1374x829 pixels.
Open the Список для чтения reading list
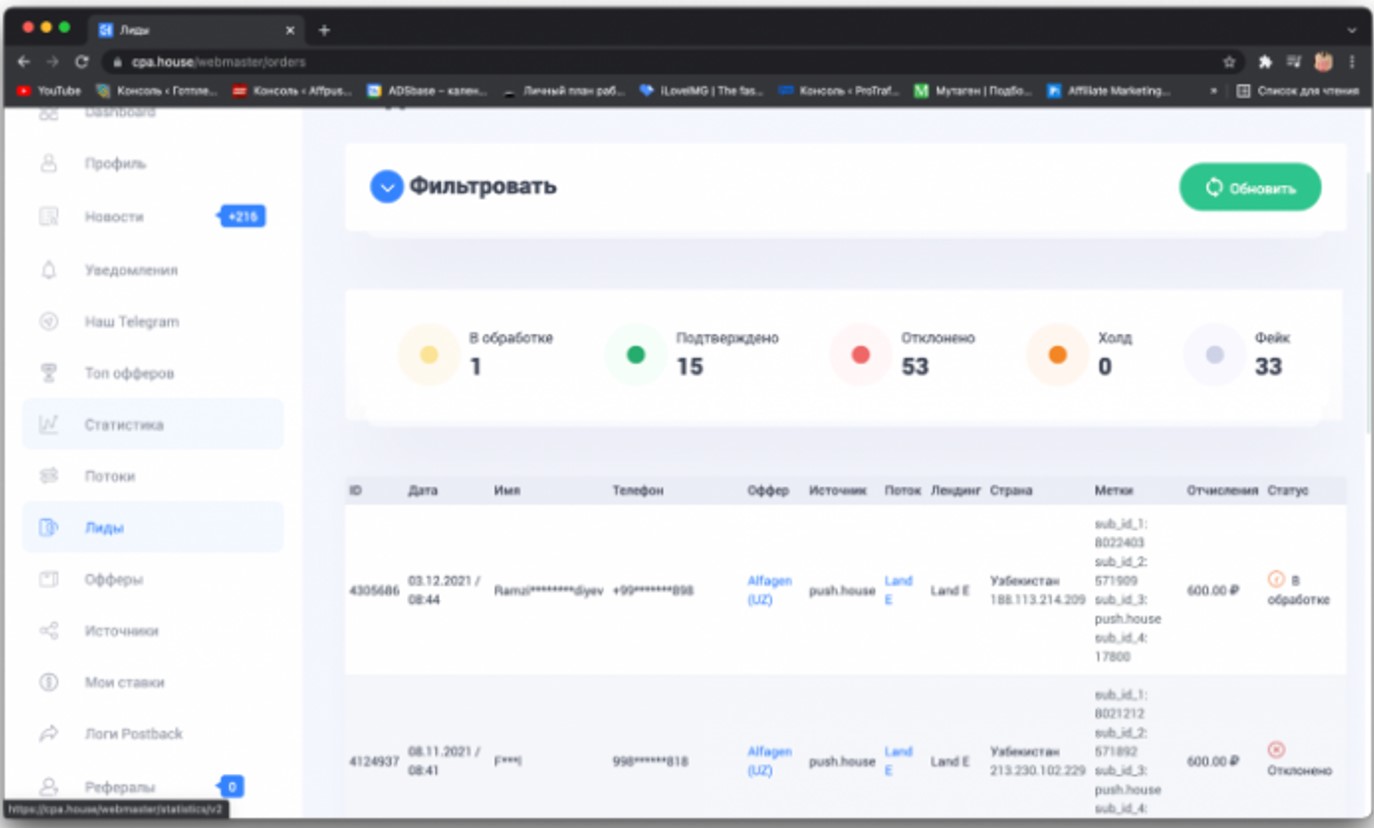[1298, 91]
